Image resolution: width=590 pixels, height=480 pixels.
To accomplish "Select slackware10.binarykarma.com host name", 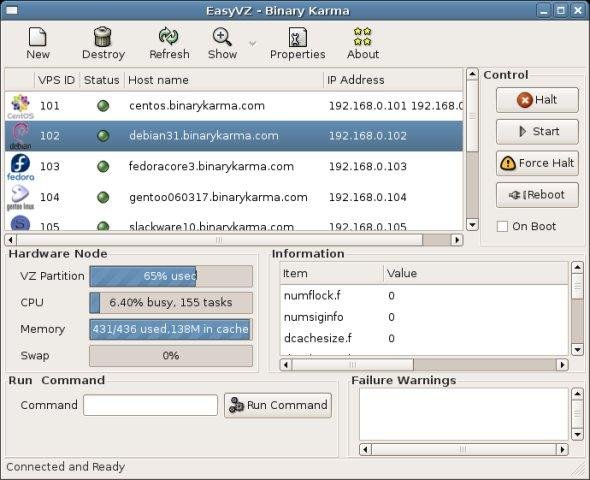I will pyautogui.click(x=211, y=226).
